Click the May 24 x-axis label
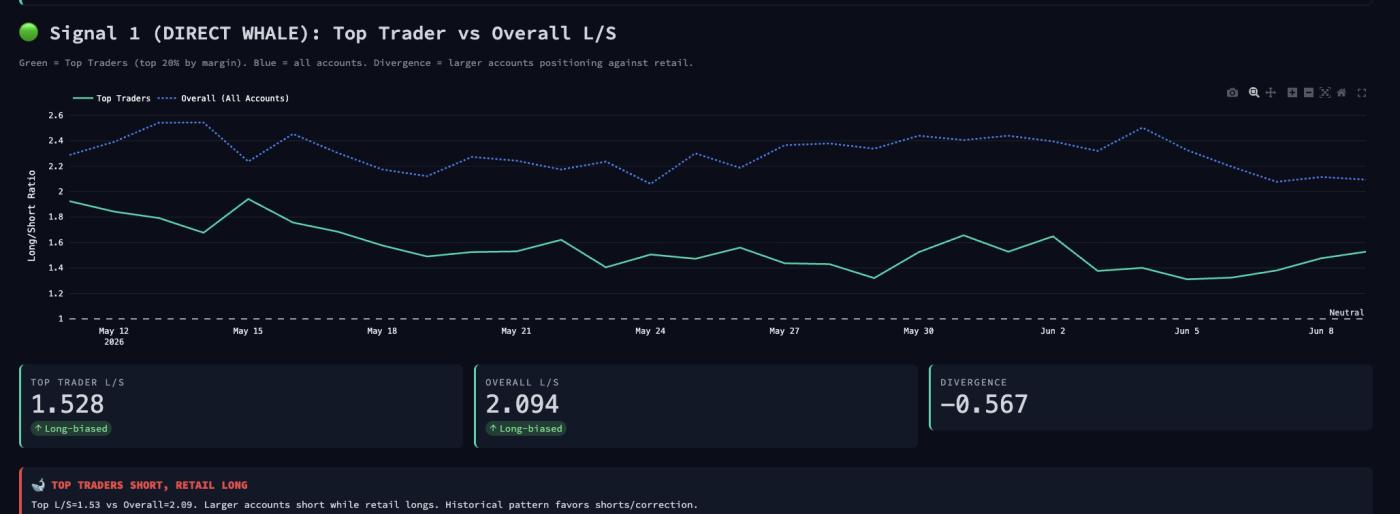Viewport: 1400px width, 514px height. [650, 331]
